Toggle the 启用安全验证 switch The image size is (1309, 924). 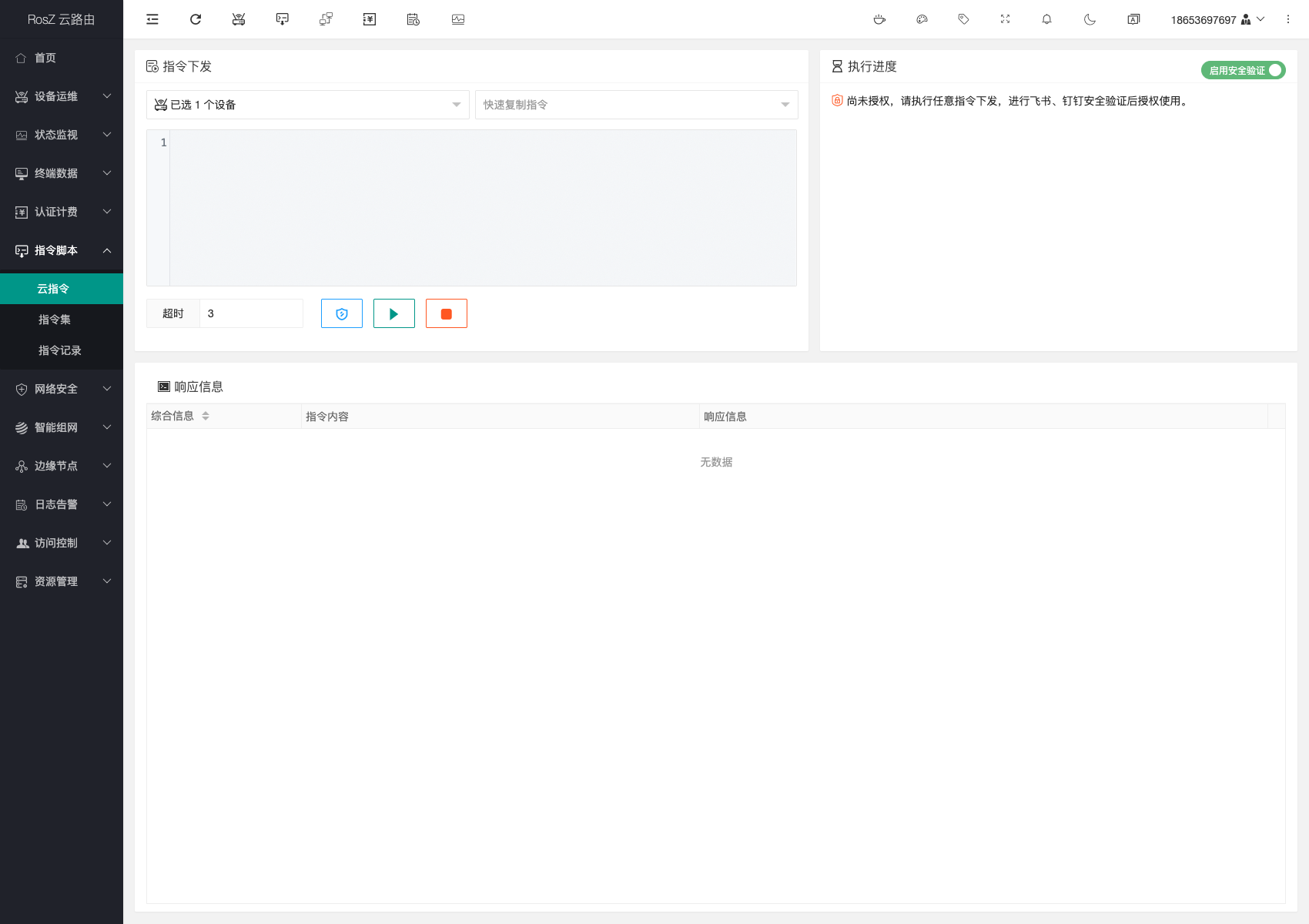click(1243, 70)
